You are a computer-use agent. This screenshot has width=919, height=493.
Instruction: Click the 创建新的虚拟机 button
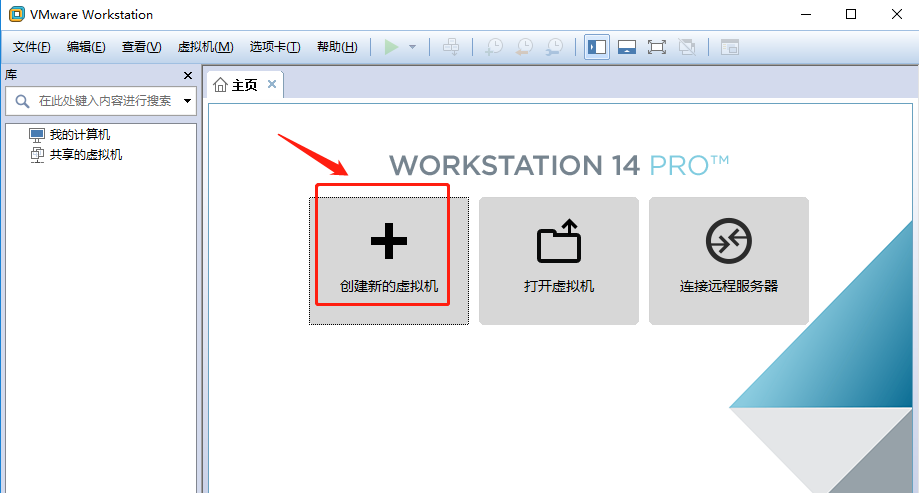389,261
